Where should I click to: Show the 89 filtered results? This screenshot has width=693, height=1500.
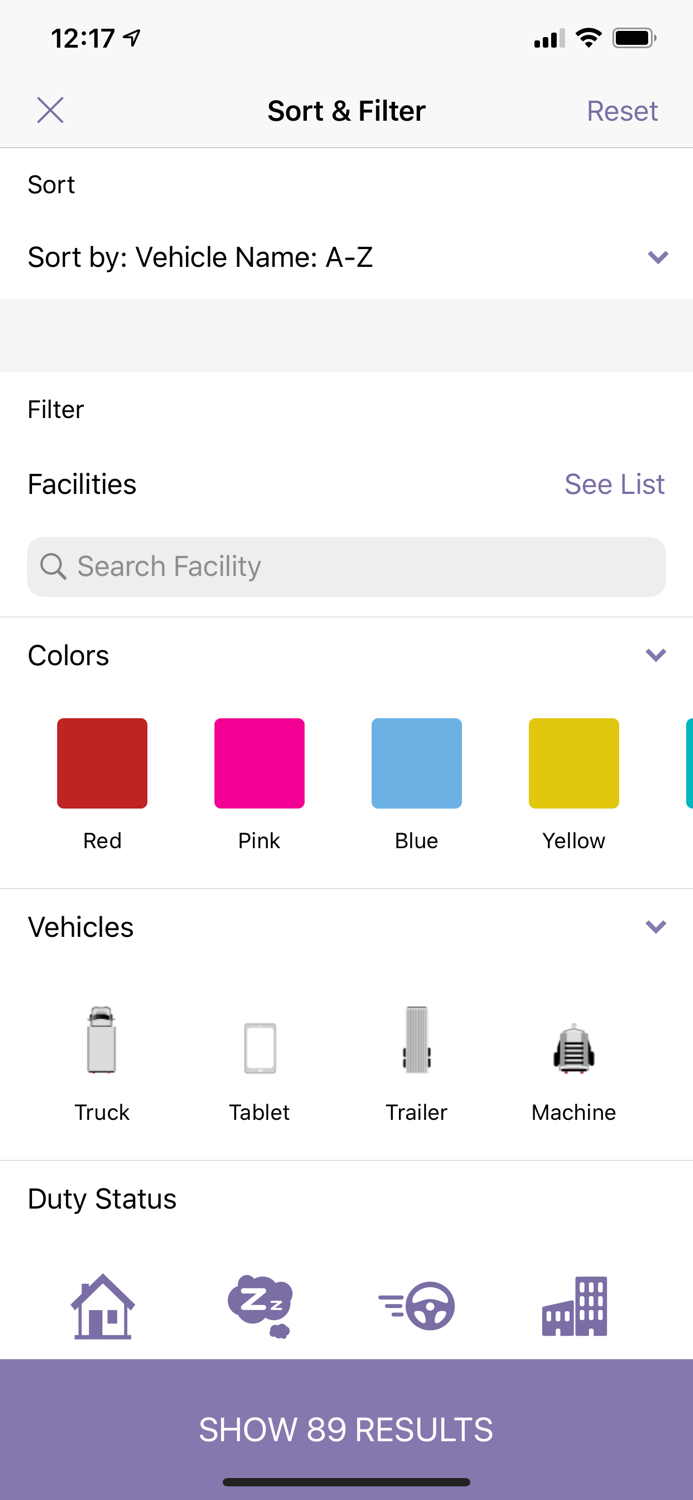(346, 1429)
